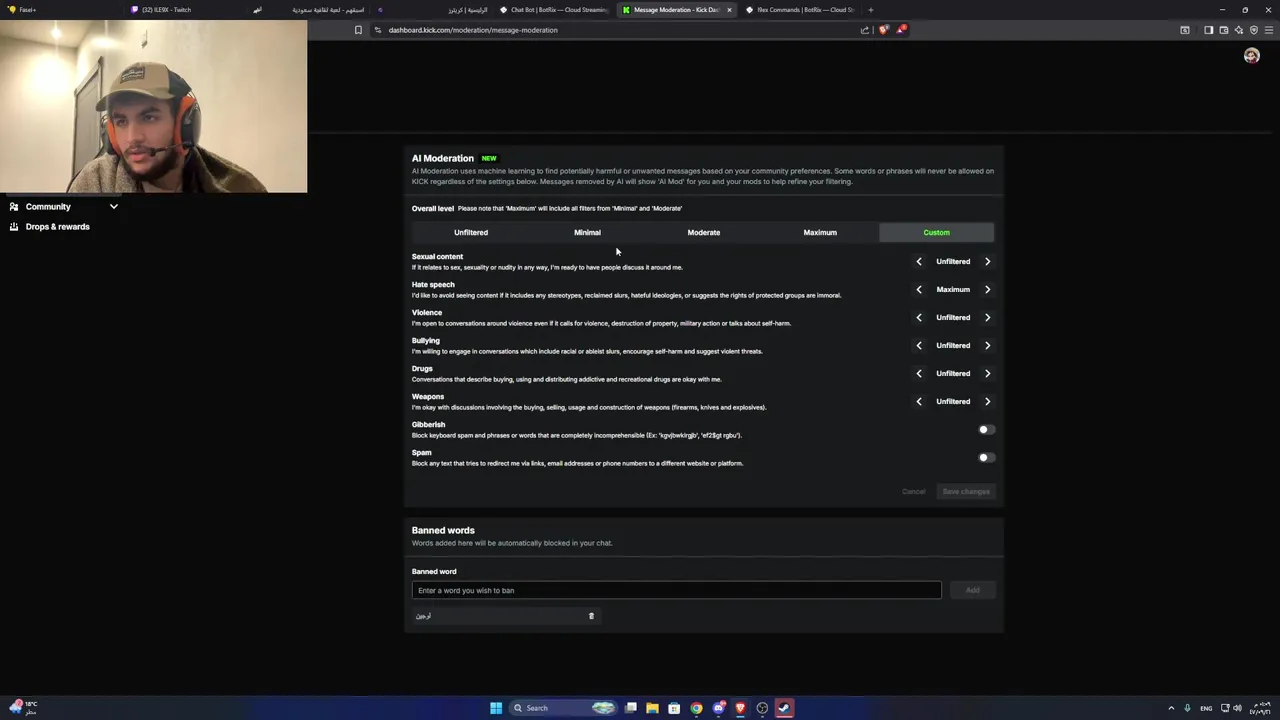The width and height of the screenshot is (1280, 720).
Task: Open OBS Studio from the taskbar
Action: [762, 708]
